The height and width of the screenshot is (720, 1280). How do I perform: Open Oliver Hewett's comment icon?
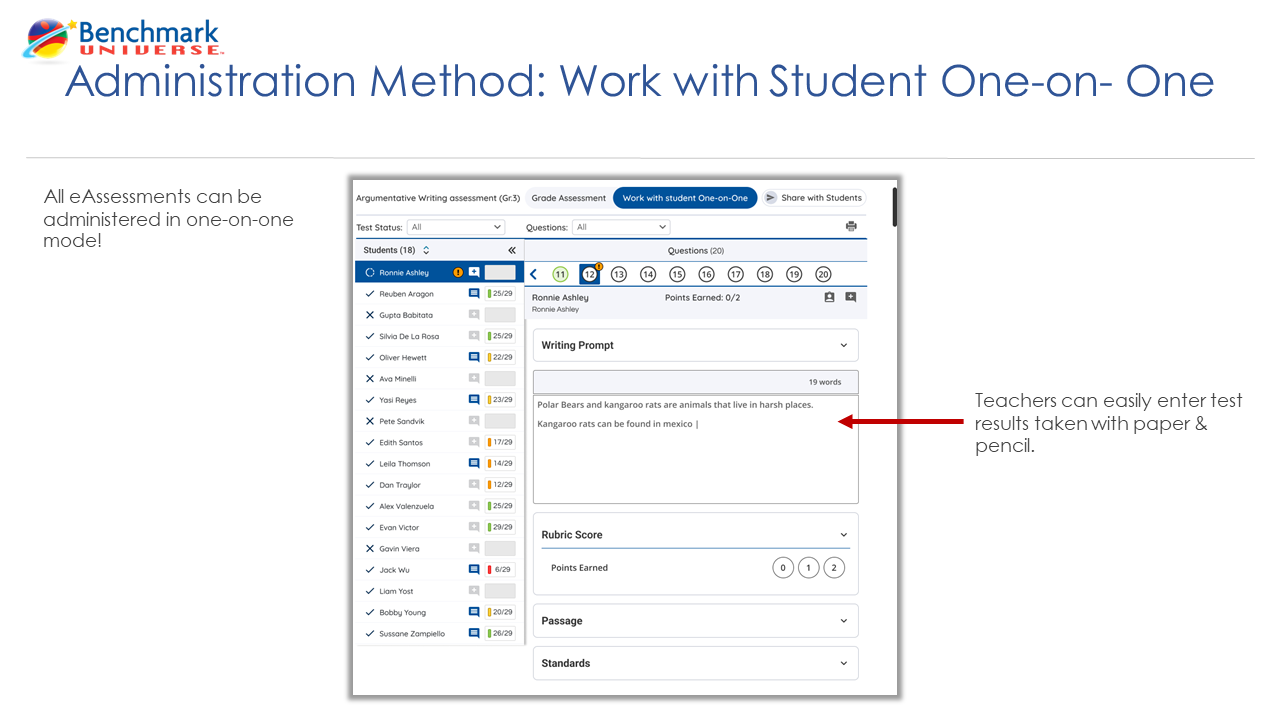474,357
